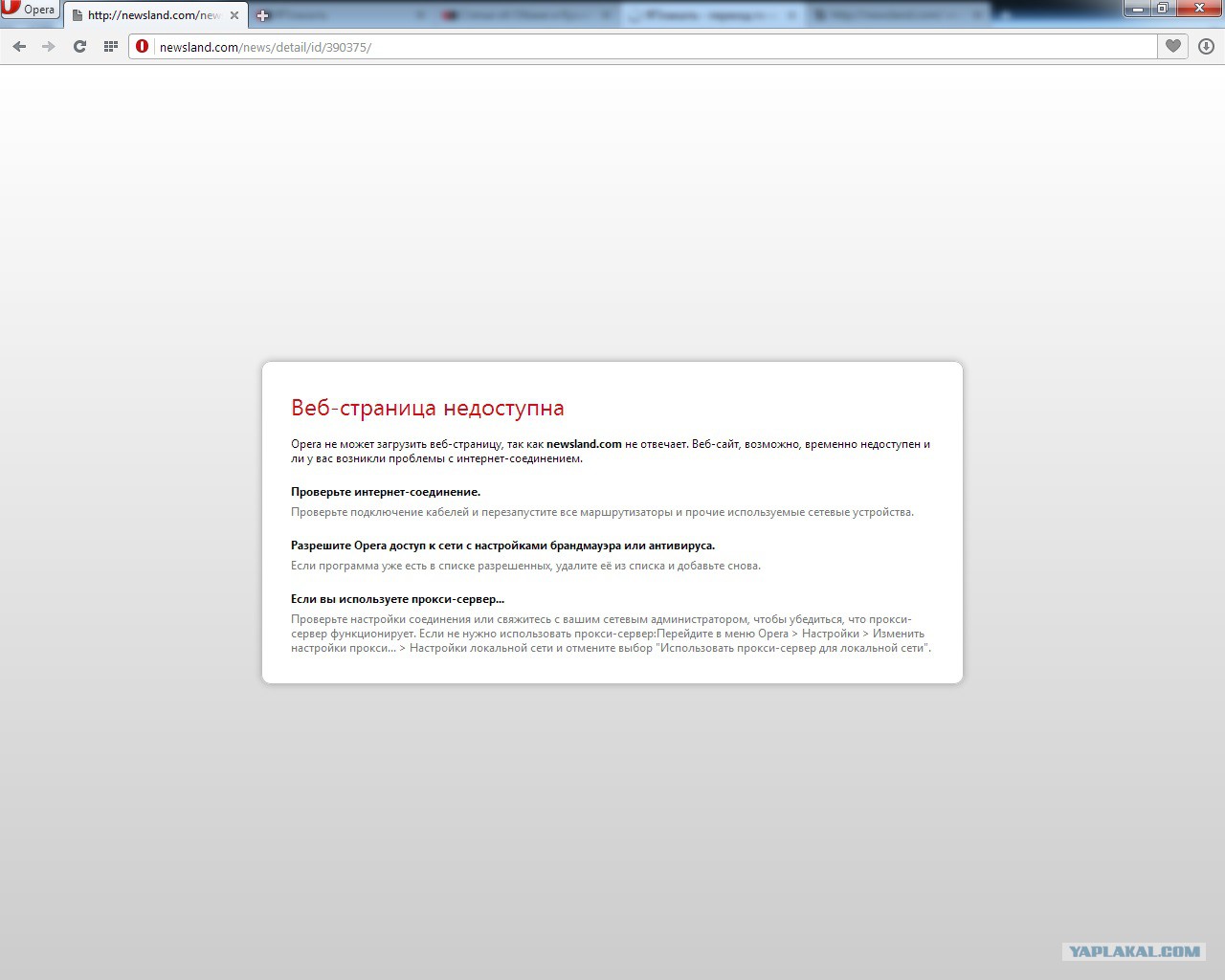The image size is (1225, 980).
Task: Open the downloads panel
Action: click(x=1206, y=47)
